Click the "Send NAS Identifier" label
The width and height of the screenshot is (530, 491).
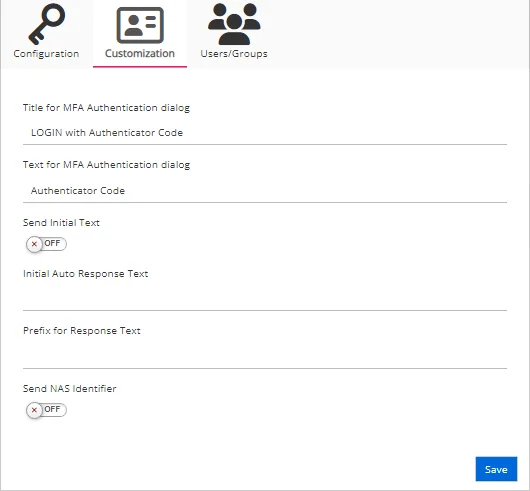[x=70, y=389]
